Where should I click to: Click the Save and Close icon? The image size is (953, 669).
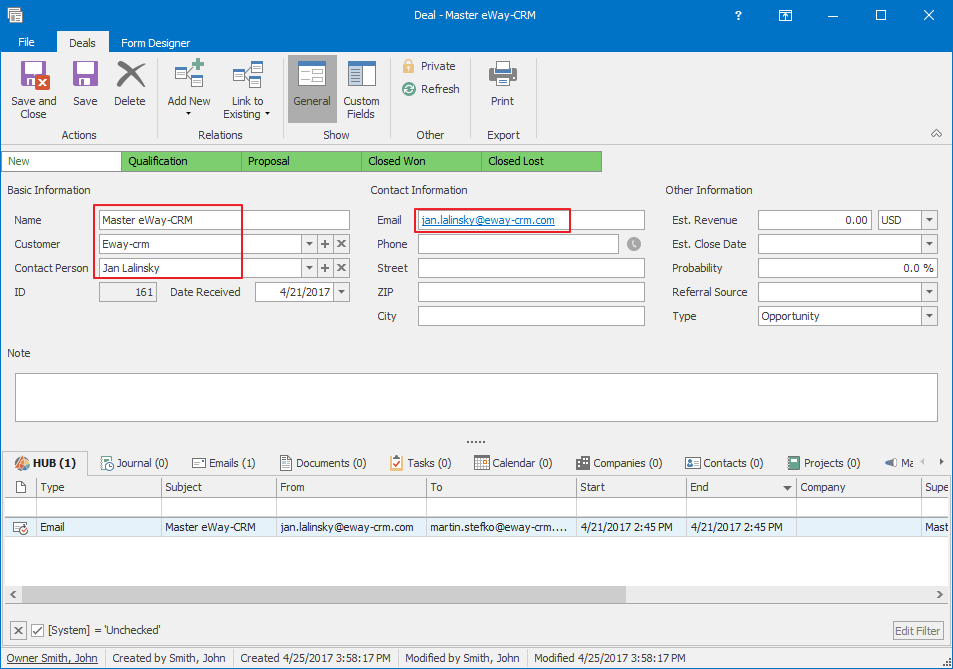tap(34, 90)
